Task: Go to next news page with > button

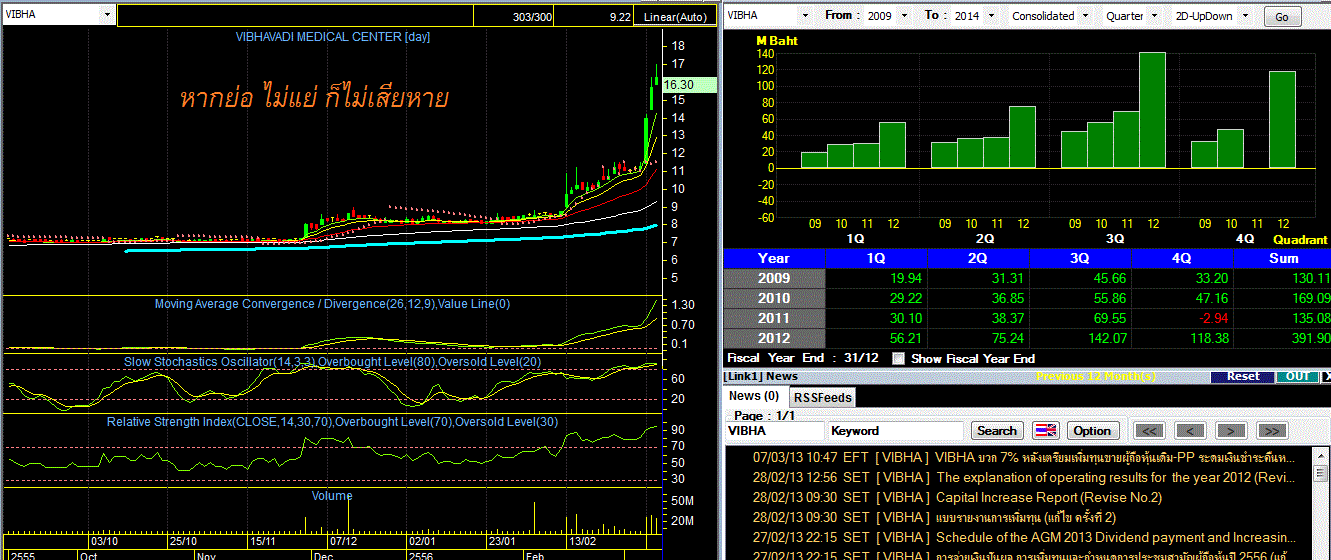Action: pos(1230,430)
